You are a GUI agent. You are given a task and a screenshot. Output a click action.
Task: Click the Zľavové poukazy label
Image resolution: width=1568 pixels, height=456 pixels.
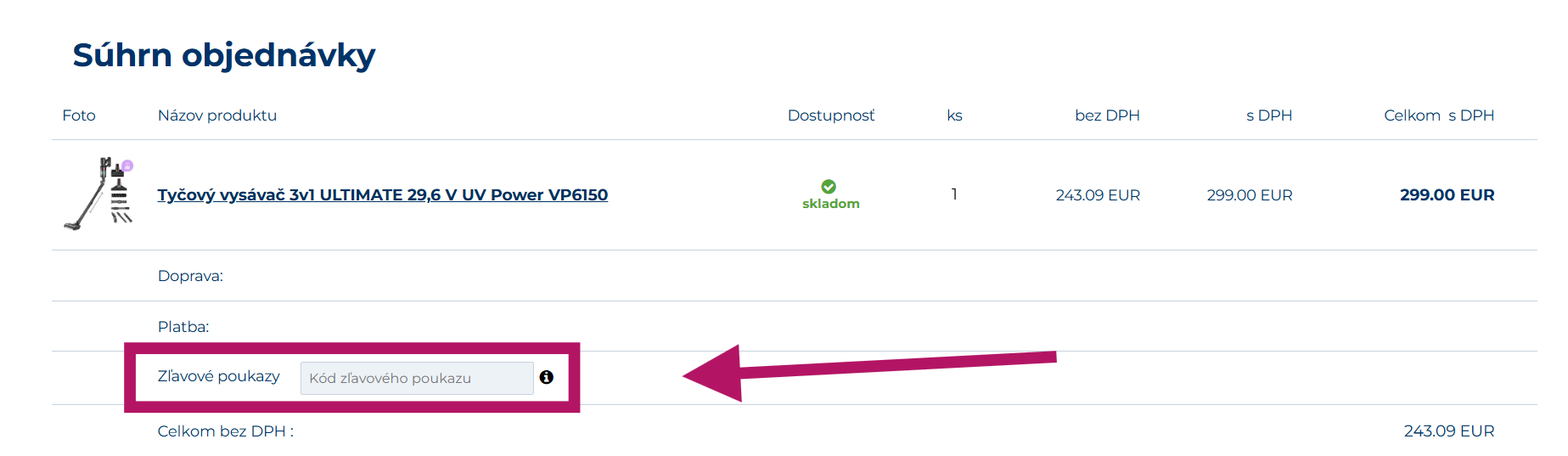click(x=218, y=376)
